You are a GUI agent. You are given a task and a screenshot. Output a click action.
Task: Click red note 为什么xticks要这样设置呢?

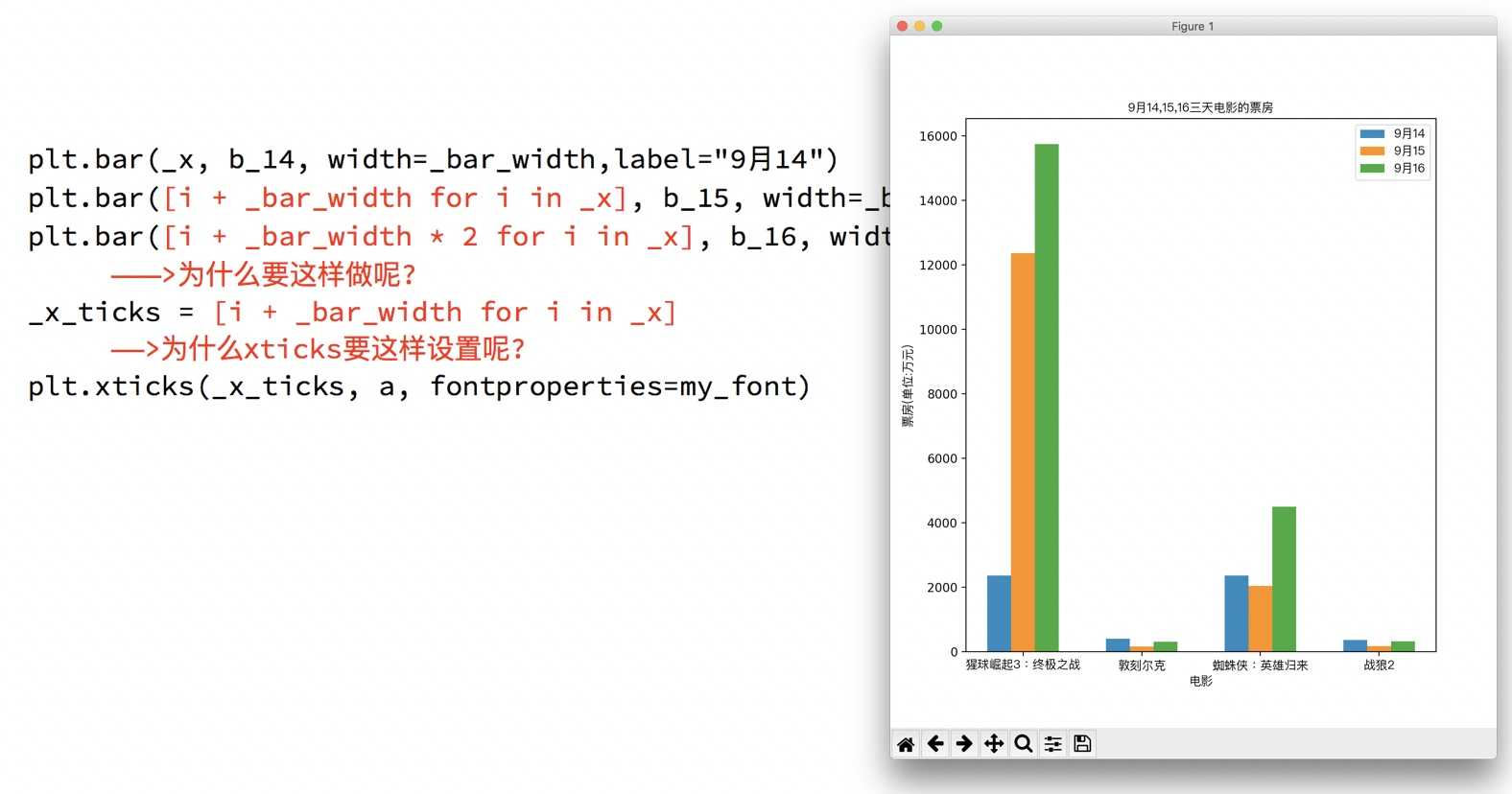(x=318, y=348)
